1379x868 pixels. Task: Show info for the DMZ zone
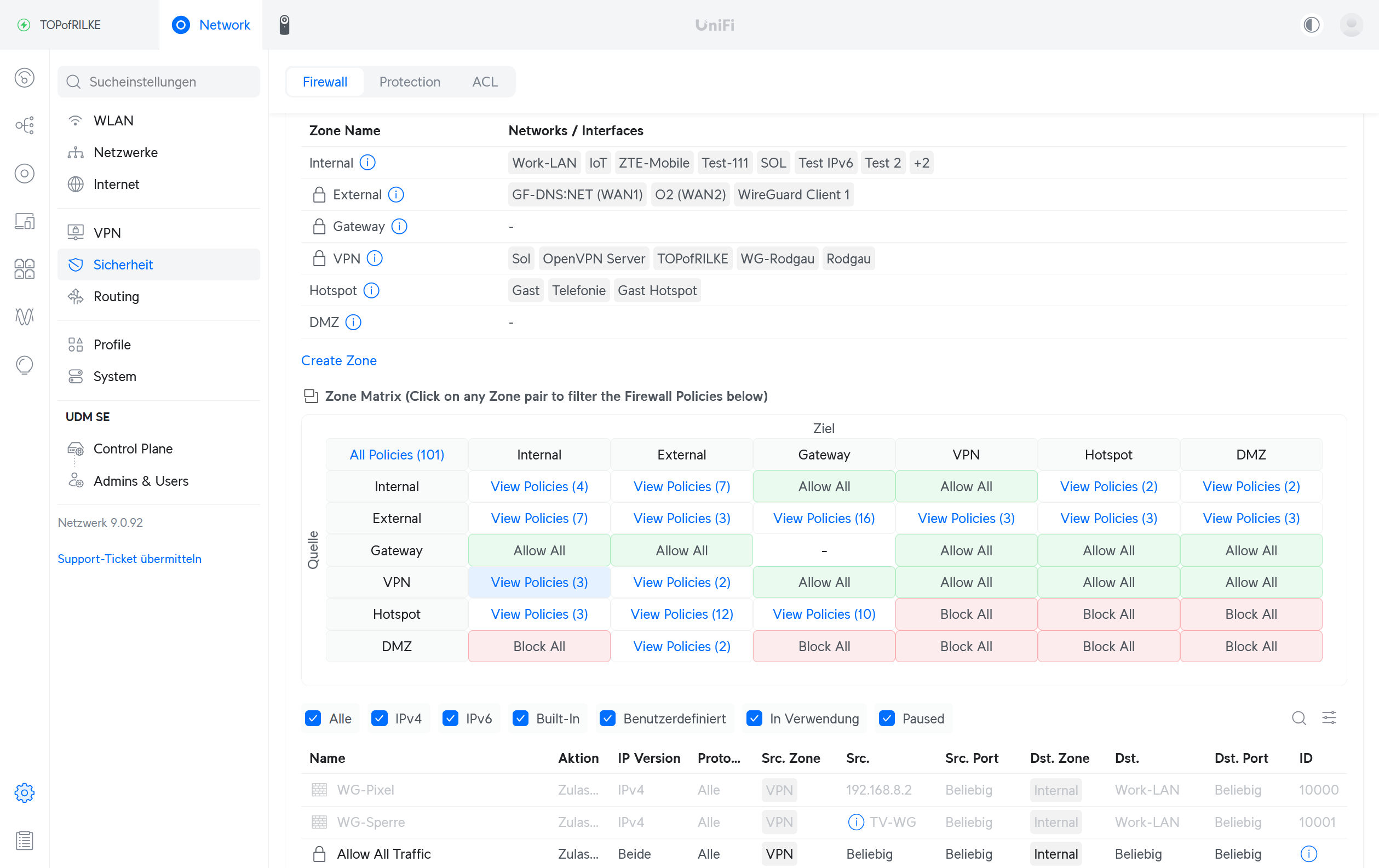[353, 323]
